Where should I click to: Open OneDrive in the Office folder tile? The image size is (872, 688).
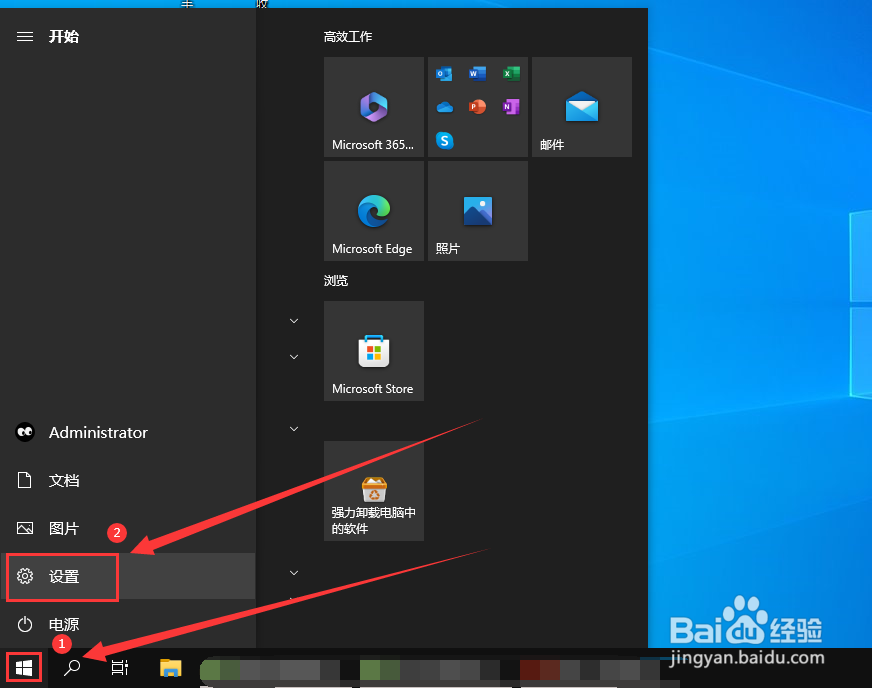444,107
